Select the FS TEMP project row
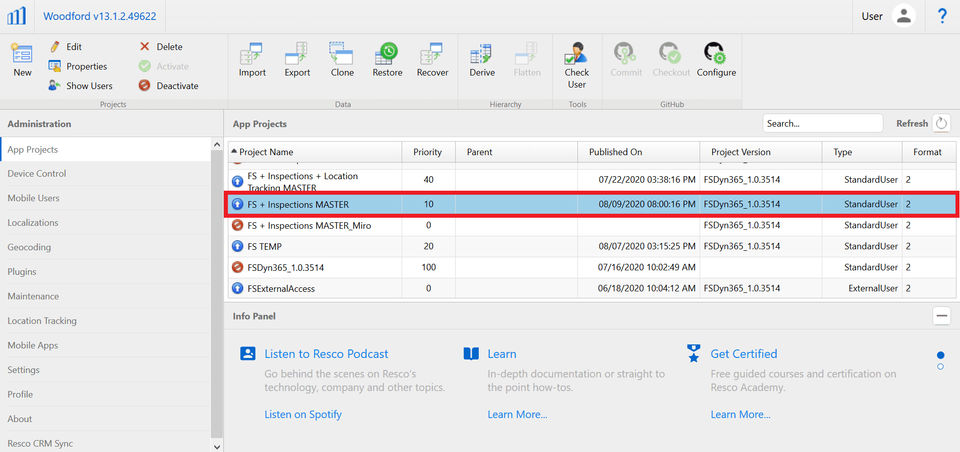 pyautogui.click(x=592, y=246)
